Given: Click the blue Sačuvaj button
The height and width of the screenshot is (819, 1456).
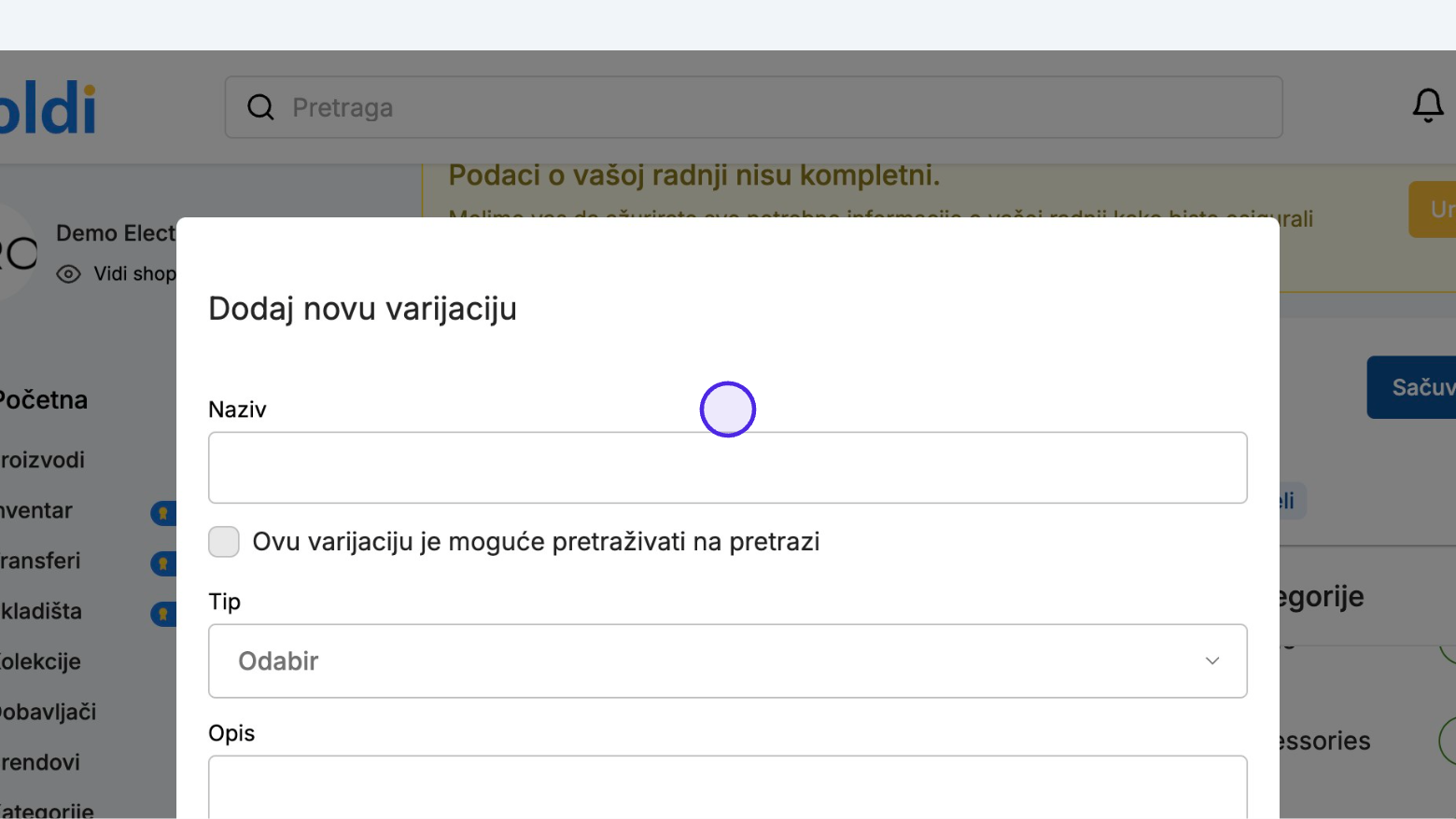Looking at the screenshot, I should tap(1411, 387).
